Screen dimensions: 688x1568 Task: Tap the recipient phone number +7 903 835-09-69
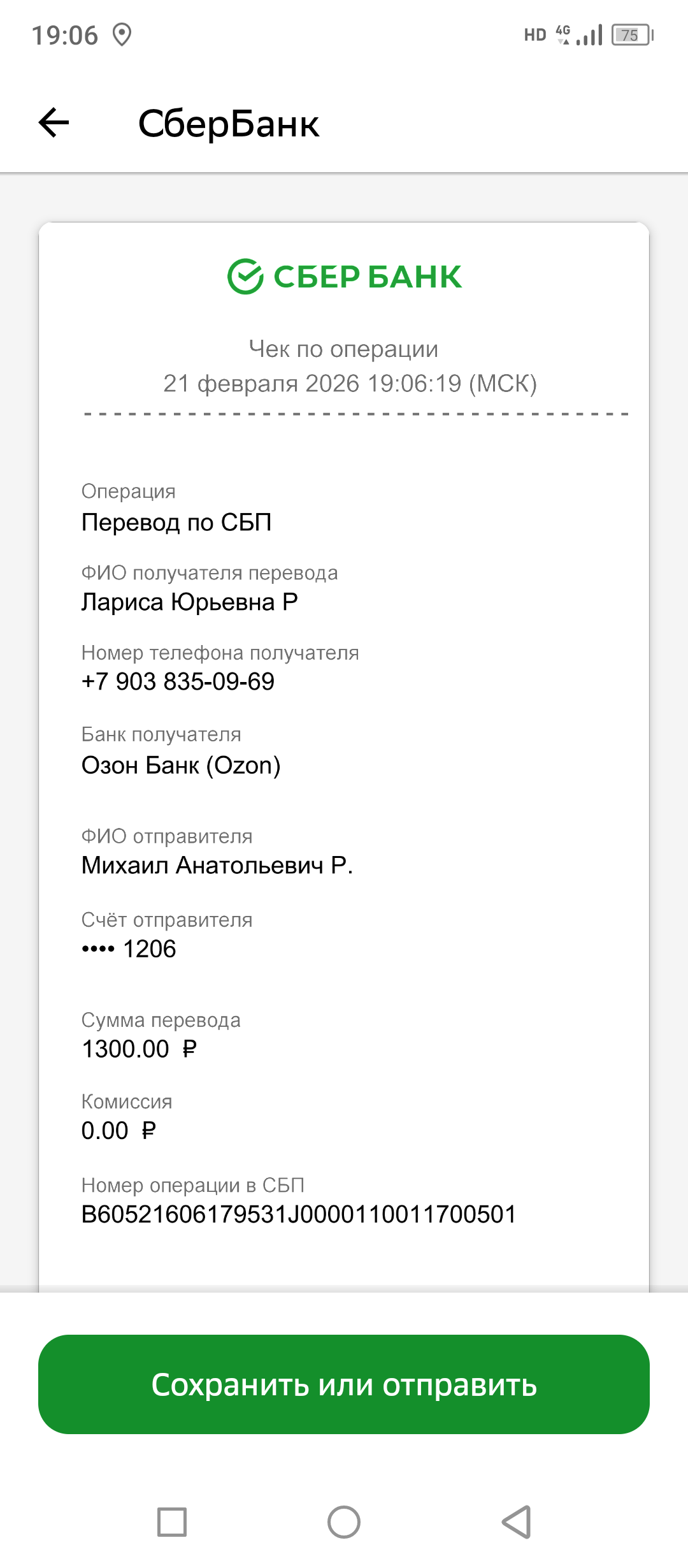point(178,682)
